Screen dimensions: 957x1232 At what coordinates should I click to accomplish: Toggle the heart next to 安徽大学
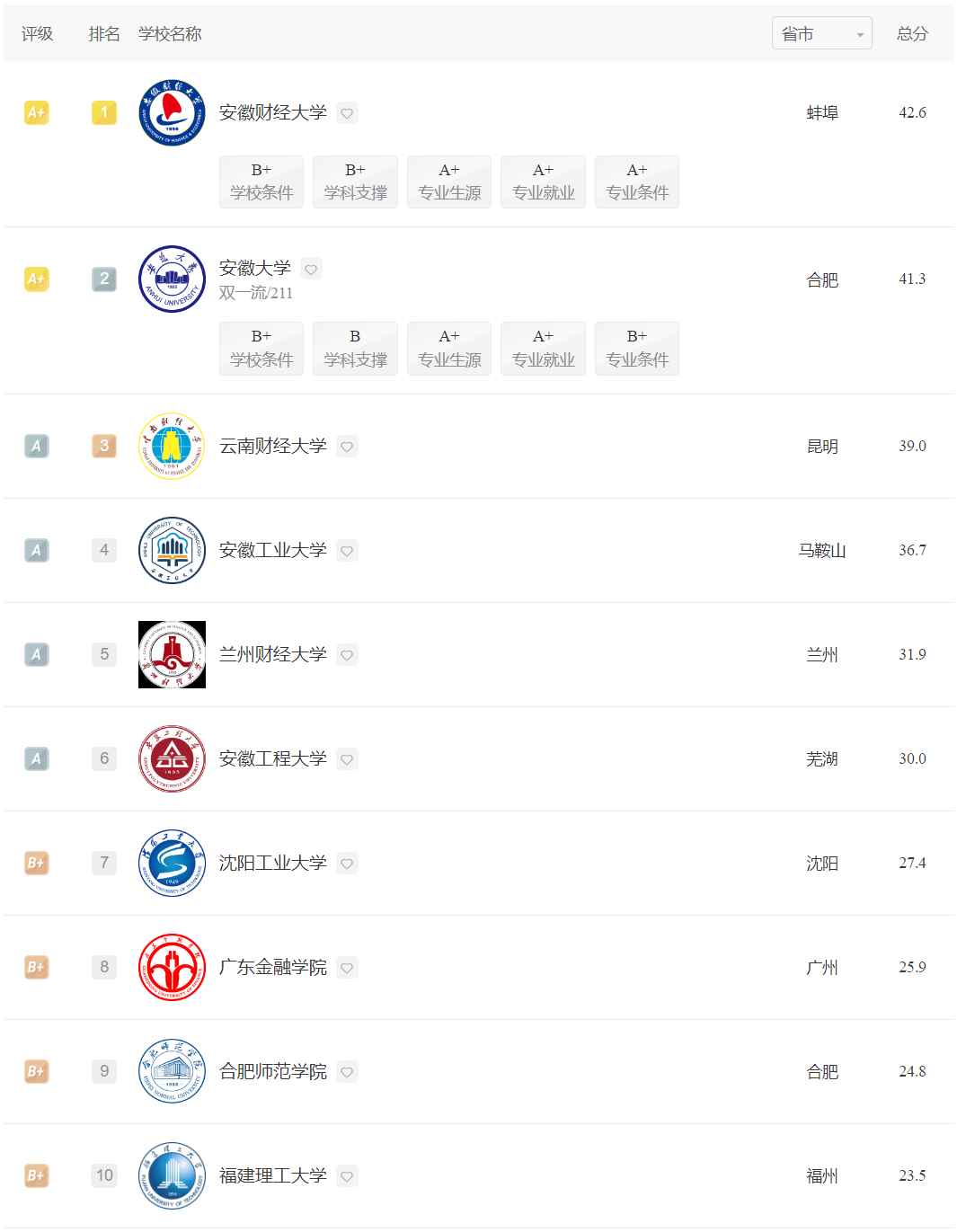(x=311, y=269)
